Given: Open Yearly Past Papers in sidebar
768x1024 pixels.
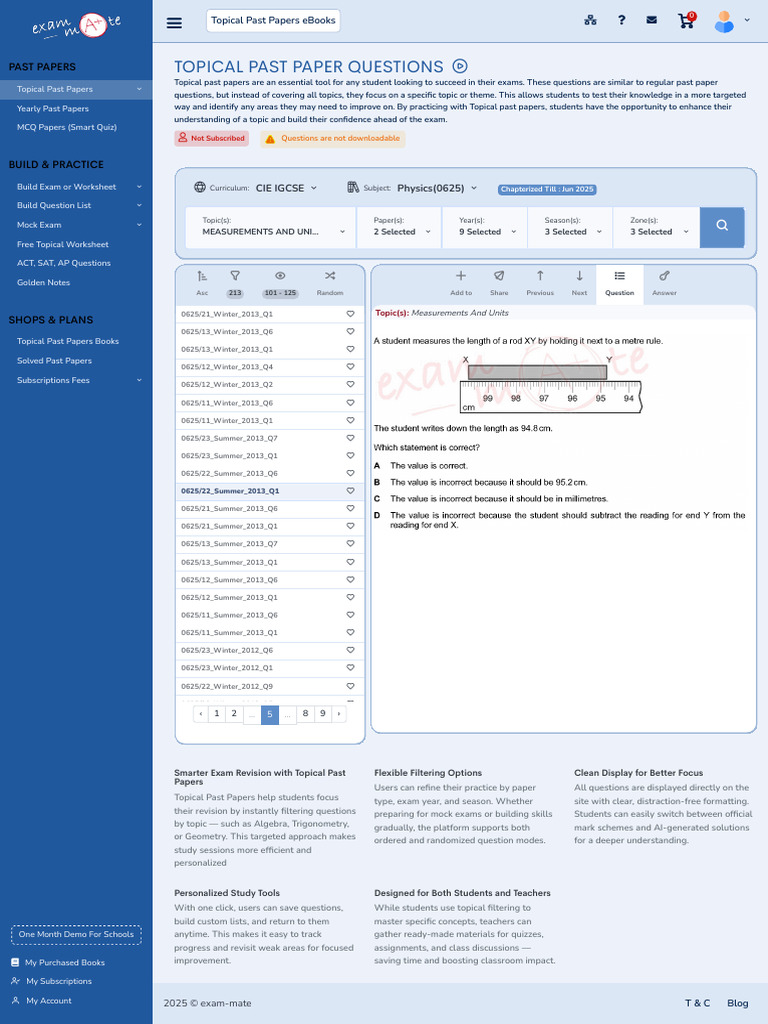Looking at the screenshot, I should [x=53, y=108].
